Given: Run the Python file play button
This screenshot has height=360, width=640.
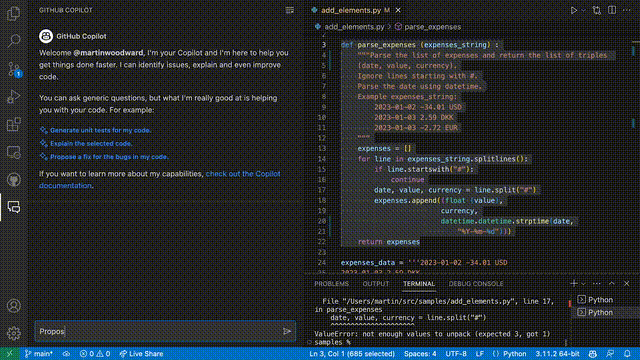Looking at the screenshot, I should (573, 10).
